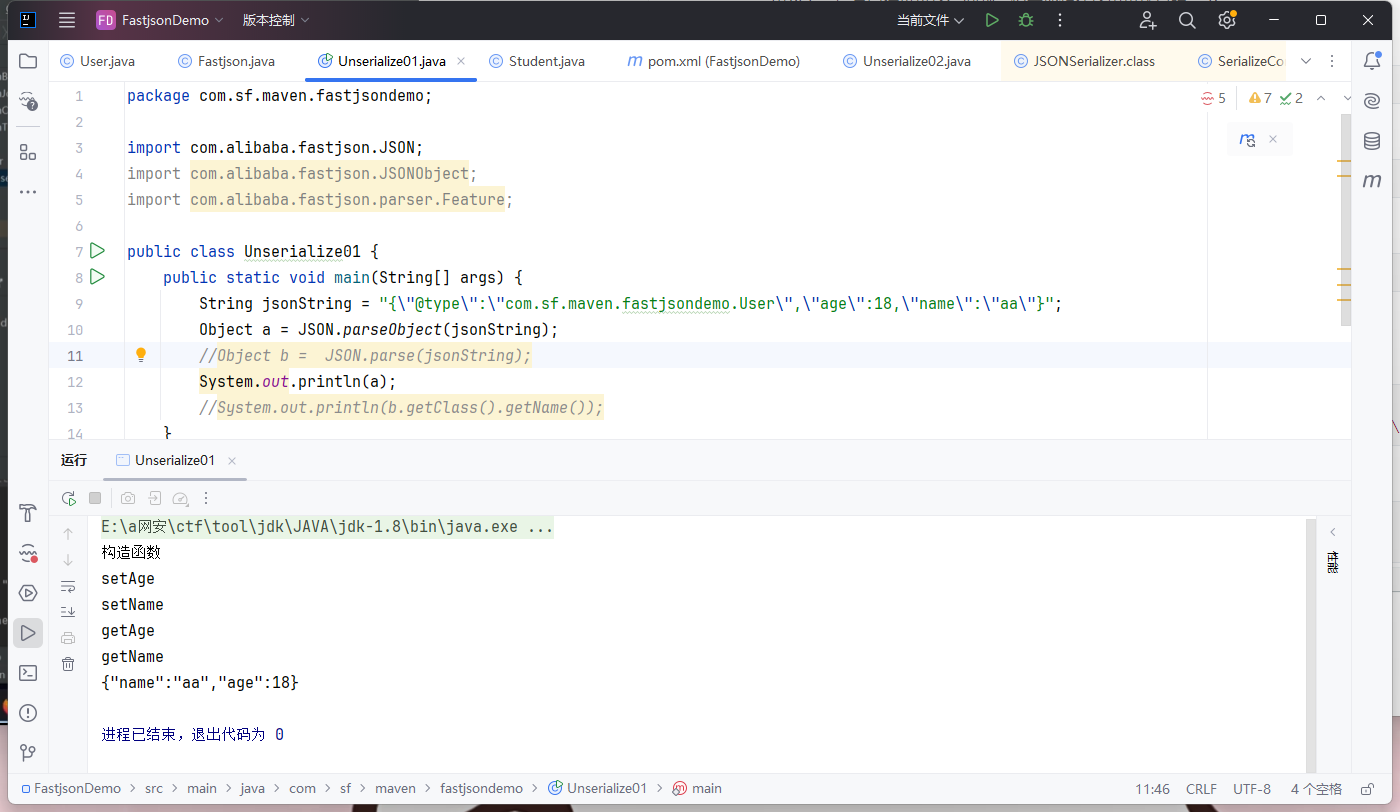Click the CRLF line separator indicator
The image size is (1400, 812).
[1201, 788]
